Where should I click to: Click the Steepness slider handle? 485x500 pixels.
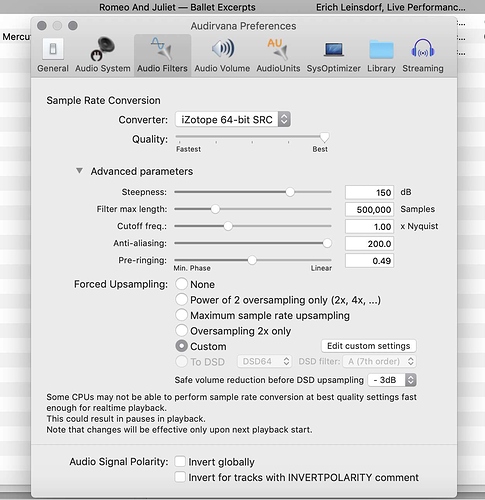[x=290, y=192]
